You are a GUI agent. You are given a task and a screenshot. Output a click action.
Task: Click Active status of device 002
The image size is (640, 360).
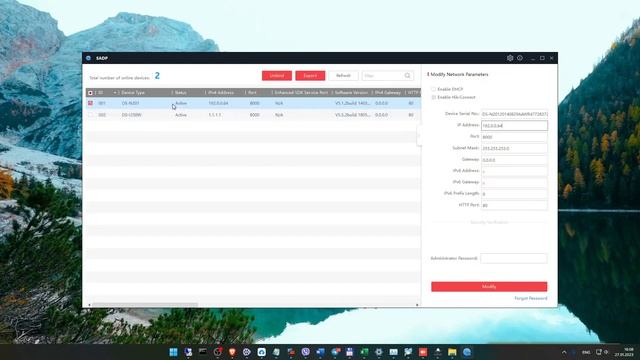[x=181, y=115]
